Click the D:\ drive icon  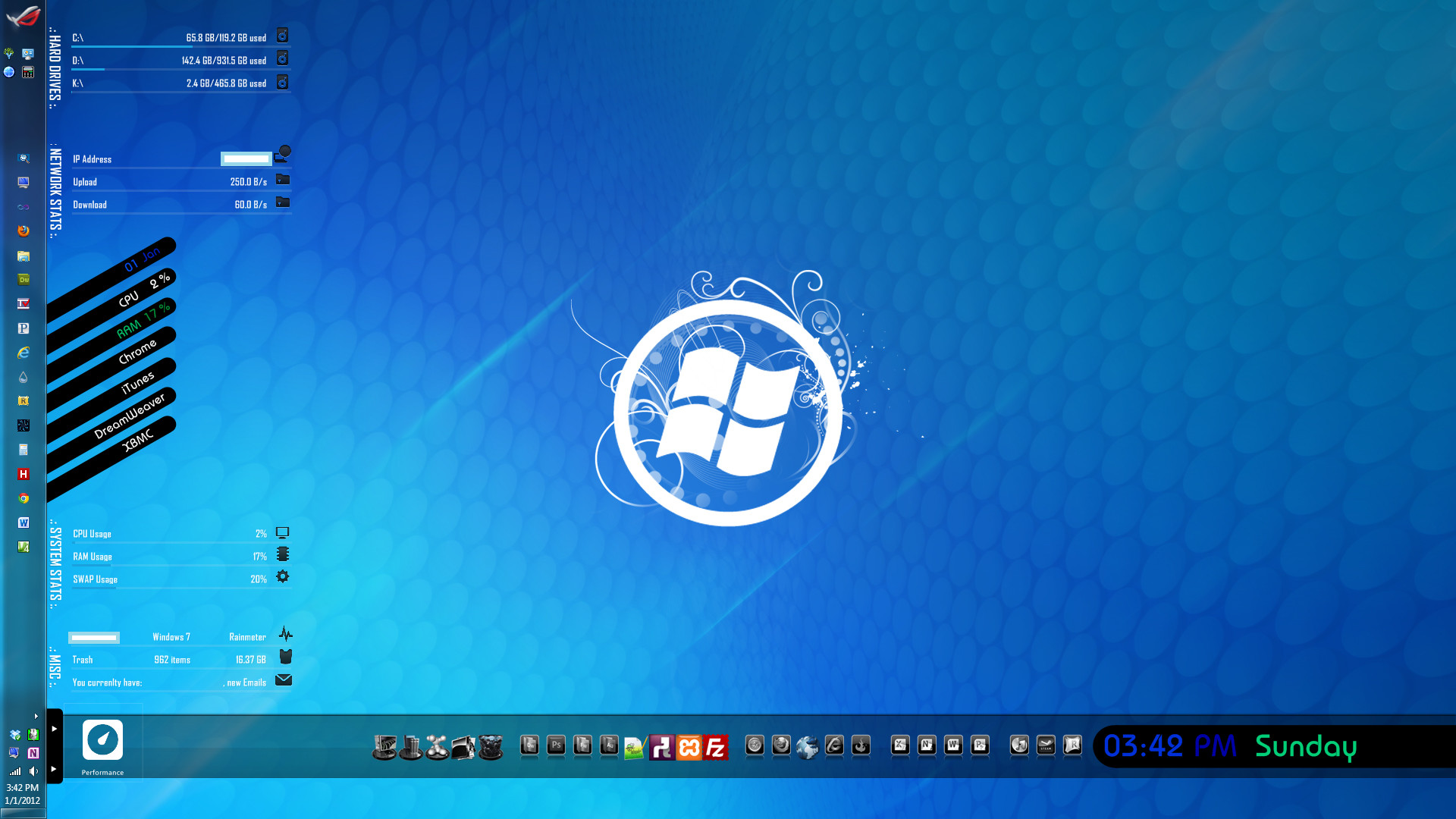pyautogui.click(x=282, y=58)
